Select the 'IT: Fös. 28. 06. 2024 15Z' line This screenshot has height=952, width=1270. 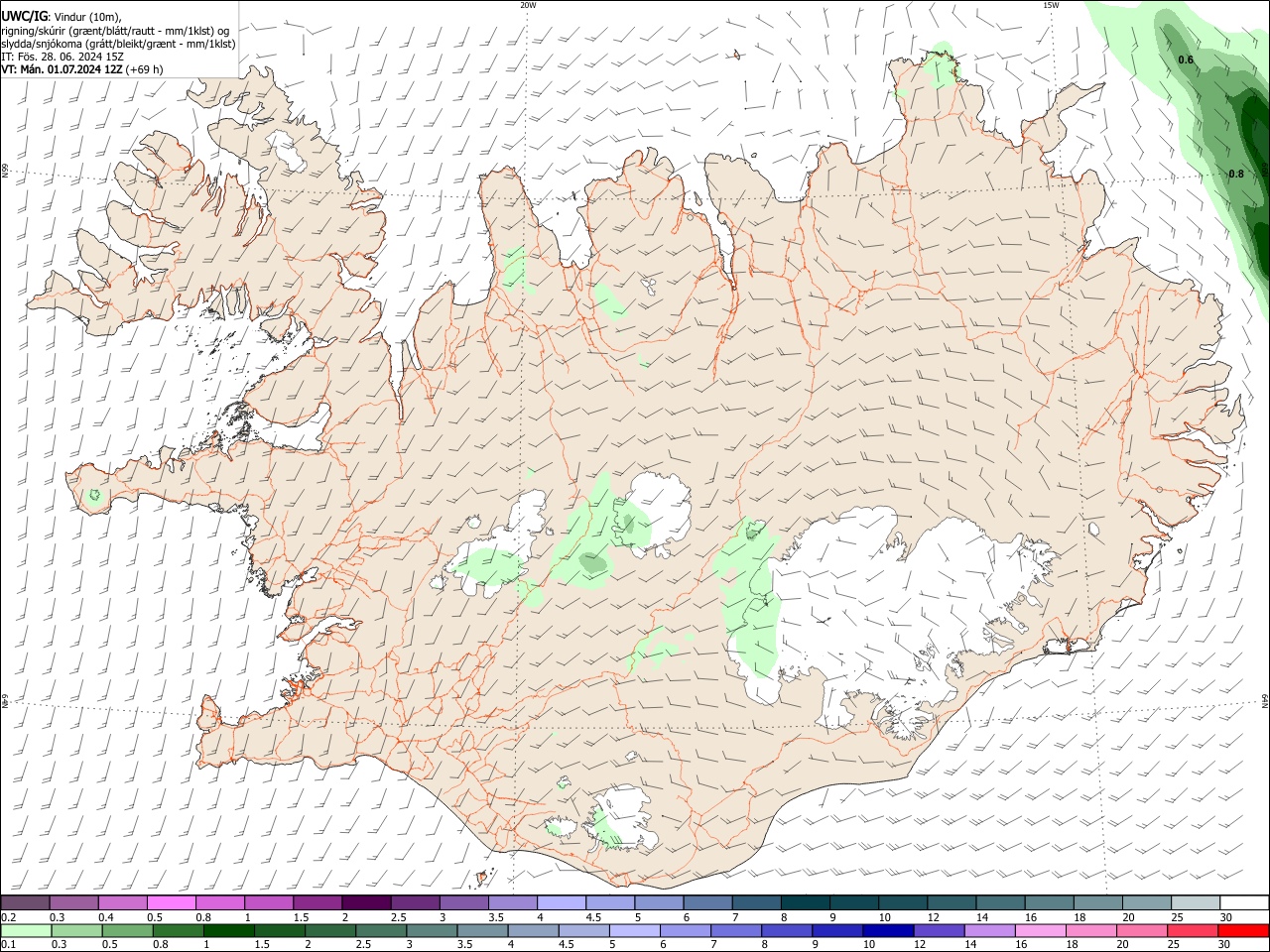63,57
